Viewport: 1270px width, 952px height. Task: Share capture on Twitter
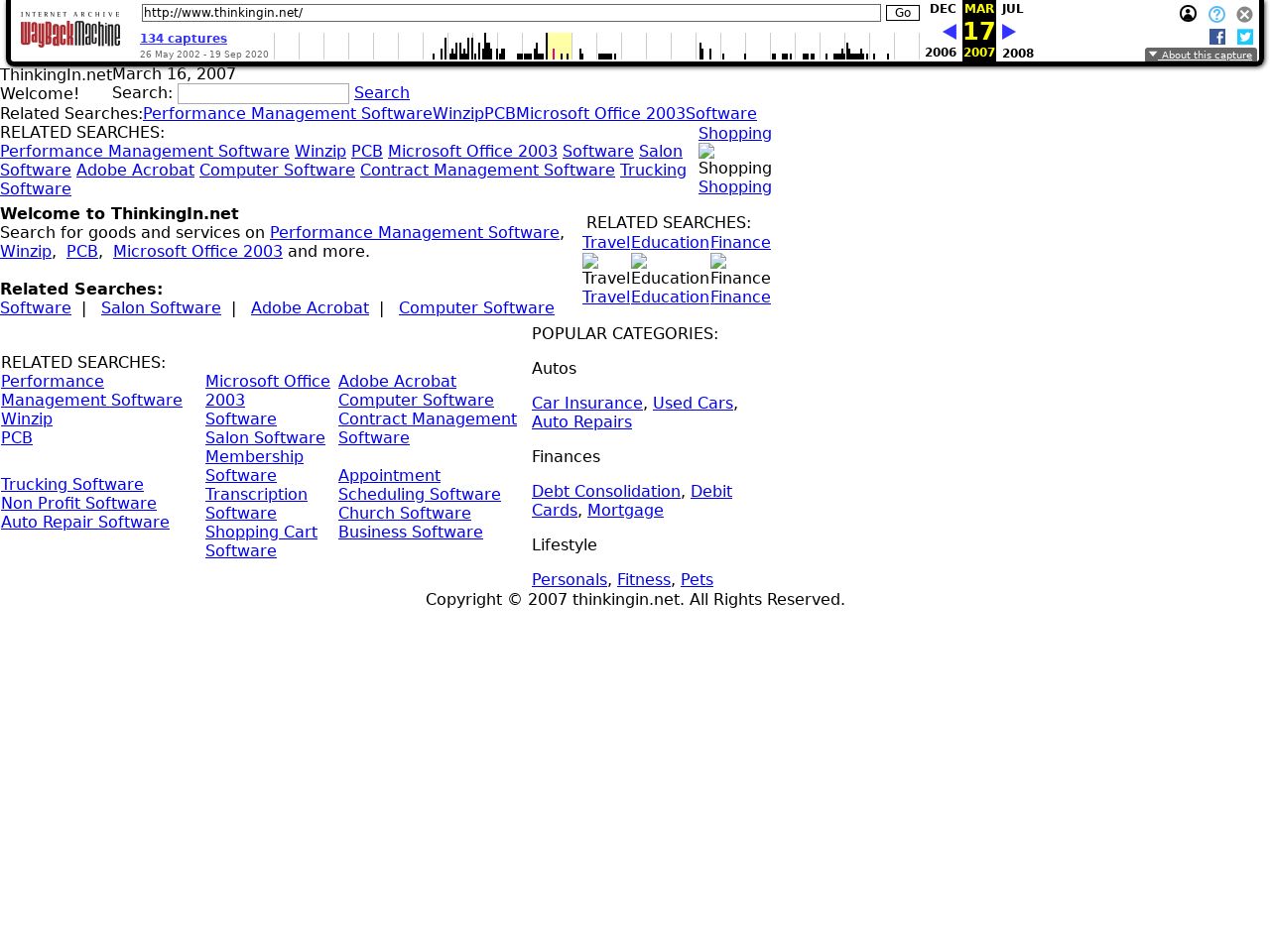point(1245,37)
